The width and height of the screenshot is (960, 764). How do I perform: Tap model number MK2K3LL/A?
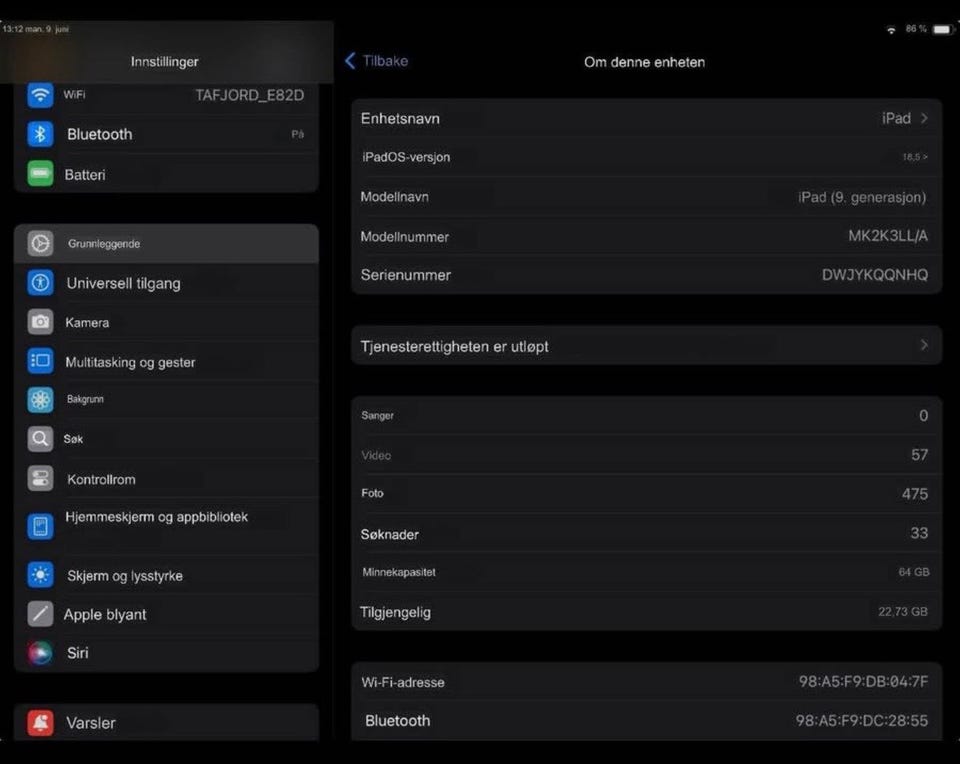click(888, 236)
